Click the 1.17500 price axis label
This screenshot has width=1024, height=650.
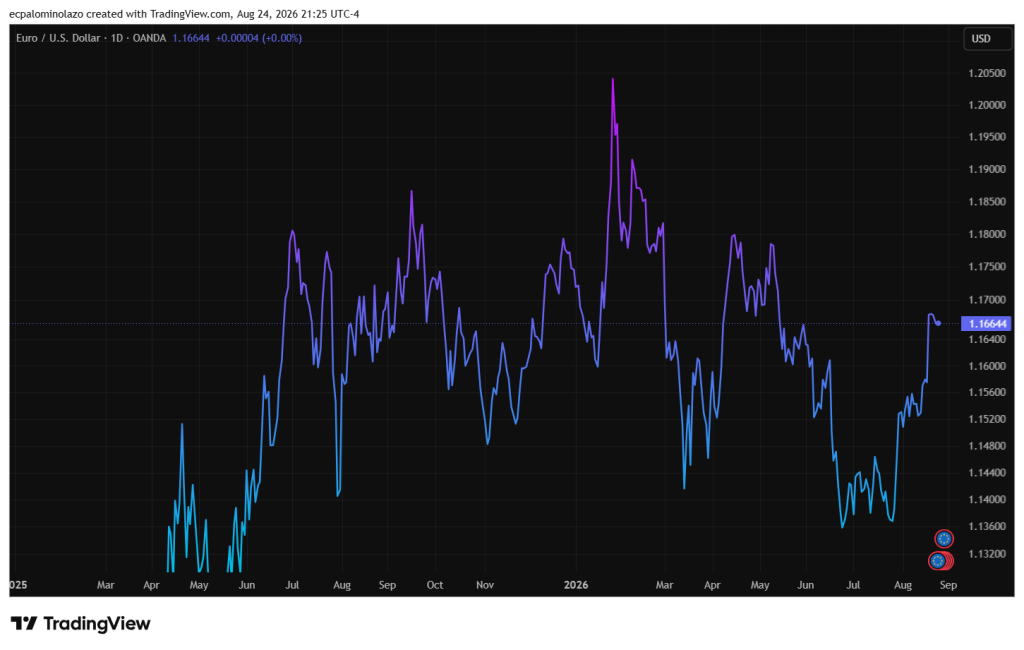click(x=987, y=267)
